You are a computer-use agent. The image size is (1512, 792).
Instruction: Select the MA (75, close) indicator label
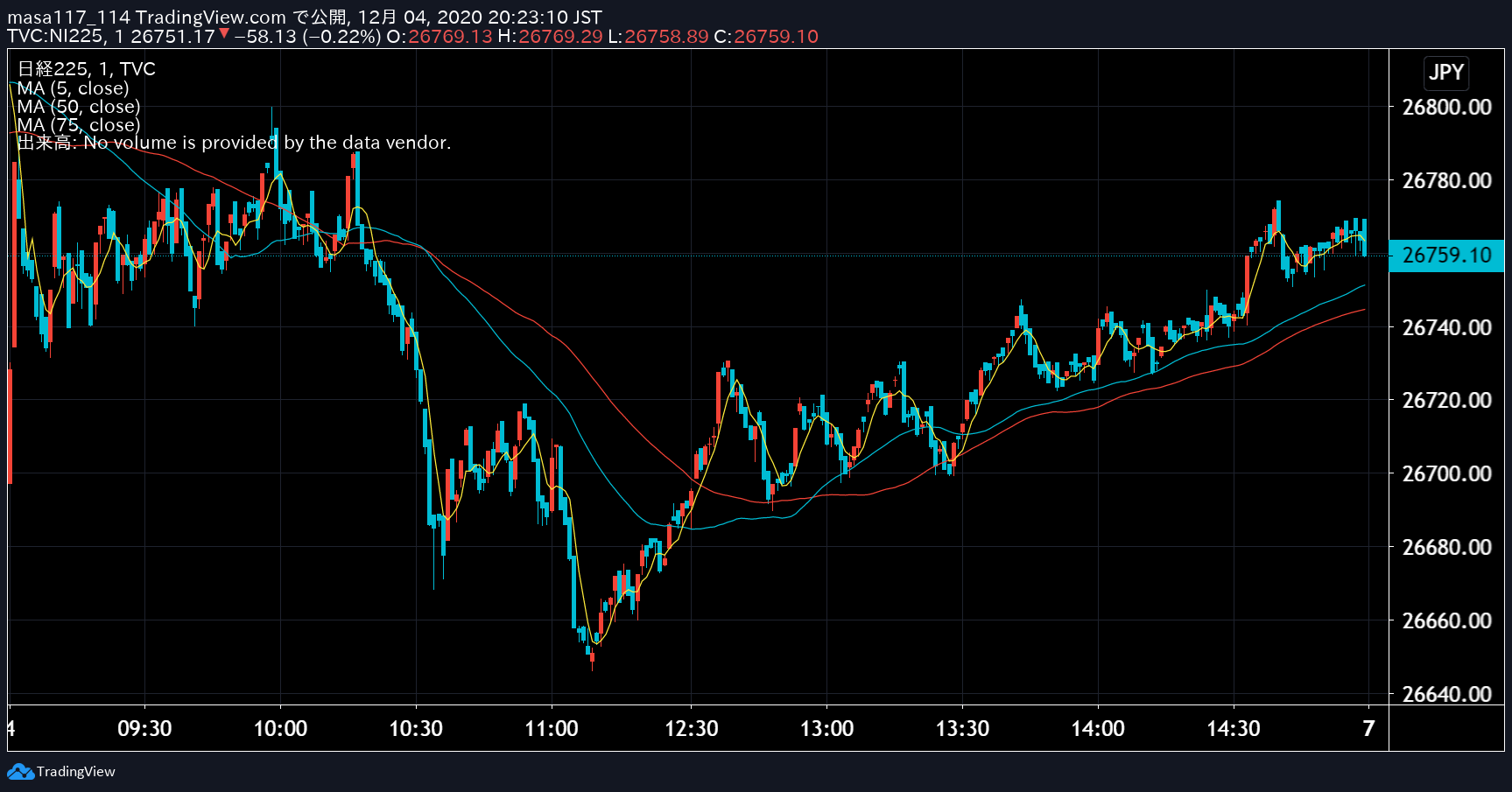point(79,125)
